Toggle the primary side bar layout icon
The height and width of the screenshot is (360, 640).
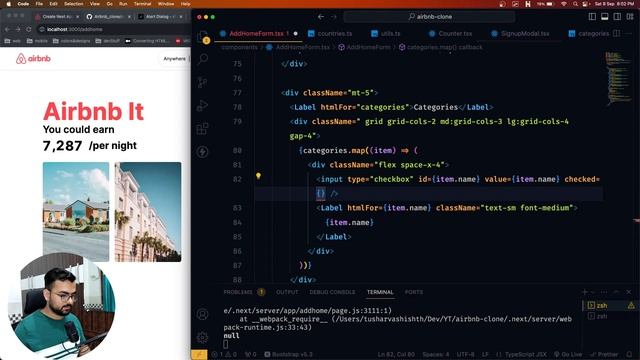pyautogui.click(x=592, y=17)
